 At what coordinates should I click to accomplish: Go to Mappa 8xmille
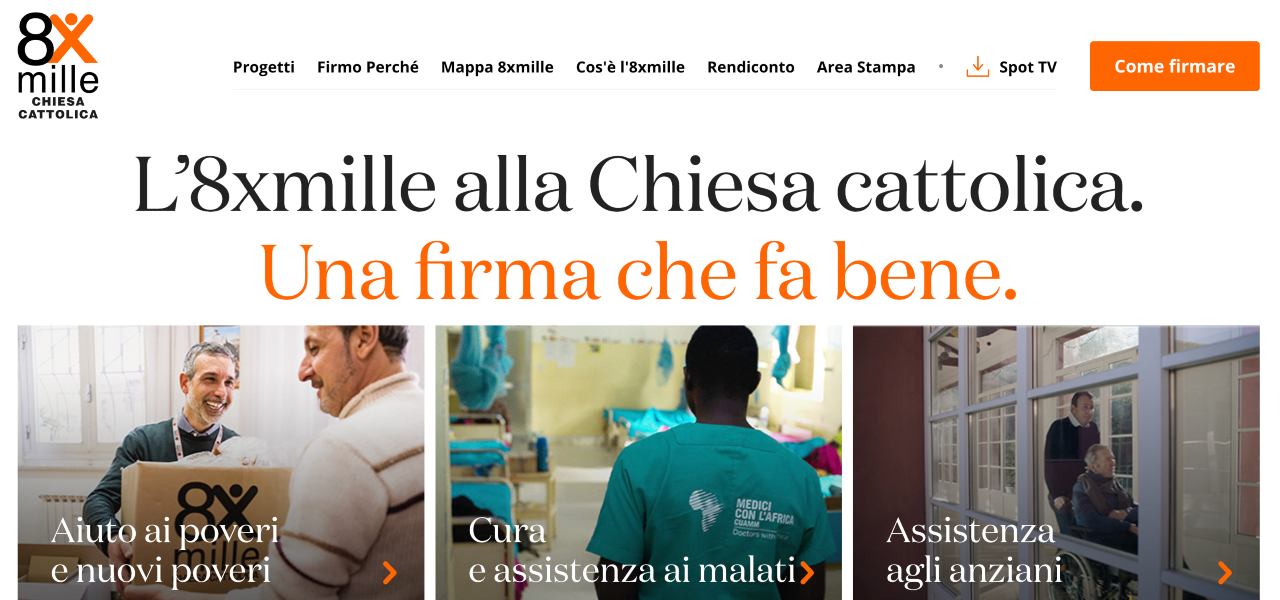point(497,67)
